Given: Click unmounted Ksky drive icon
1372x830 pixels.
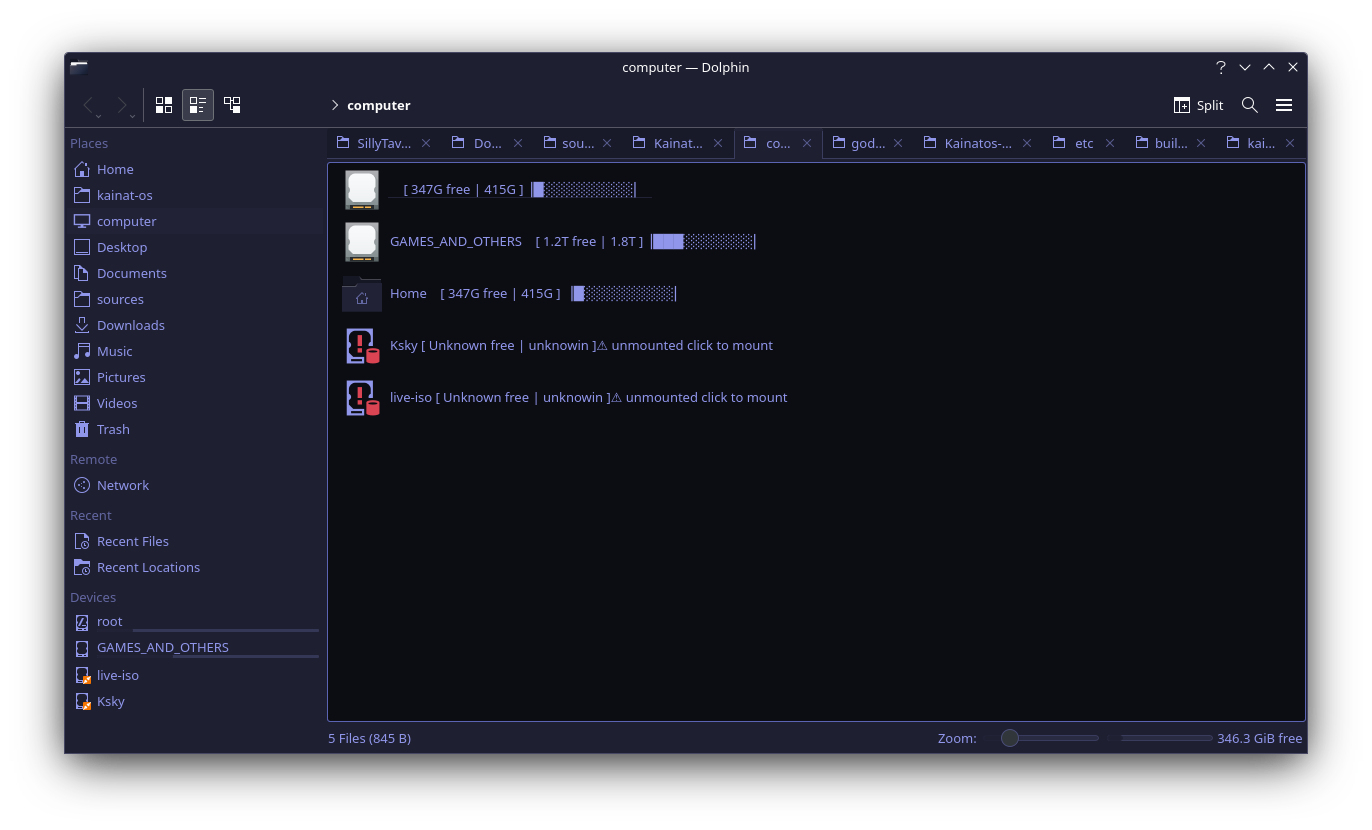Looking at the screenshot, I should pyautogui.click(x=362, y=345).
